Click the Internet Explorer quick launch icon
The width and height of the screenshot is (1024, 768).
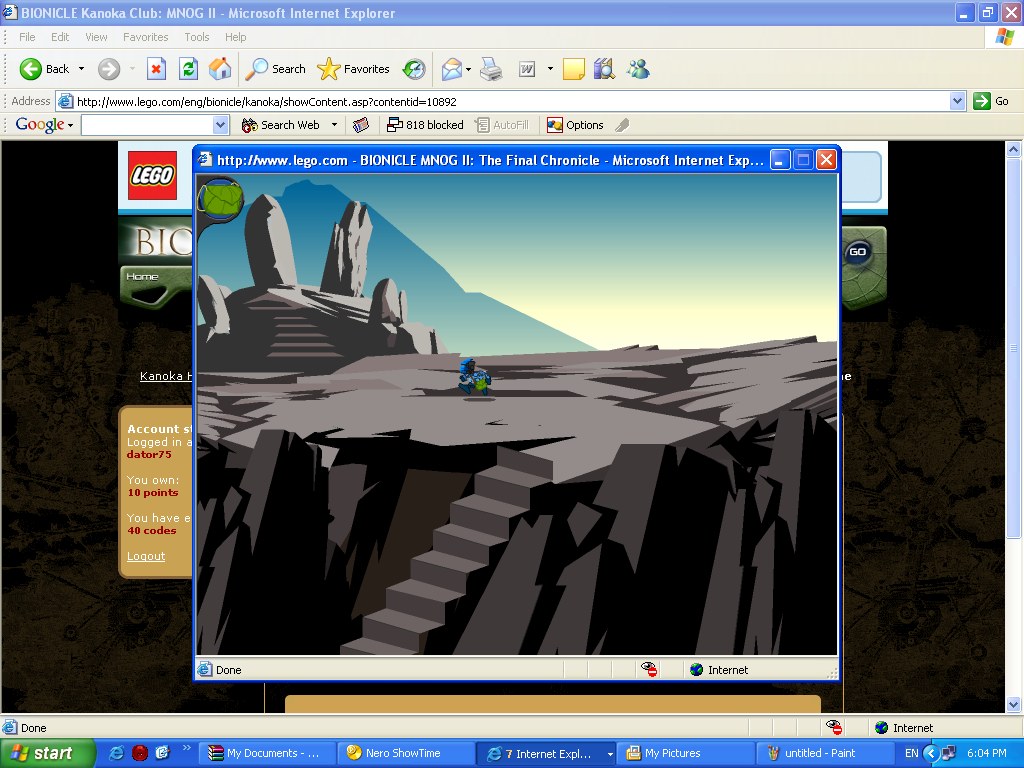click(x=116, y=753)
